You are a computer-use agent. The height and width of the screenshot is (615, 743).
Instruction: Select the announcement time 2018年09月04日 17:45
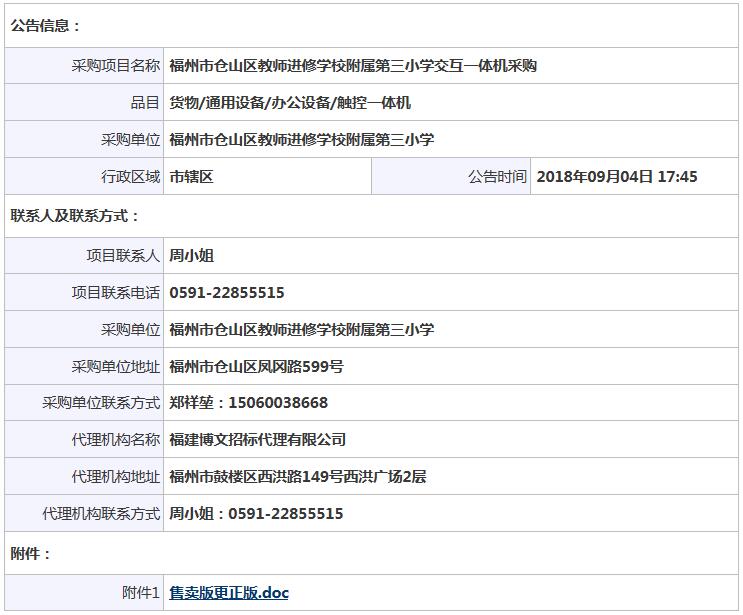click(x=617, y=177)
